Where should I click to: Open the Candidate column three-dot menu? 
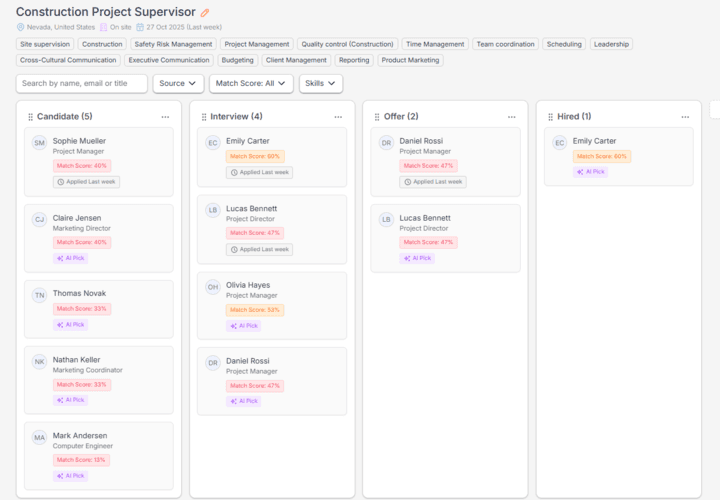165,117
